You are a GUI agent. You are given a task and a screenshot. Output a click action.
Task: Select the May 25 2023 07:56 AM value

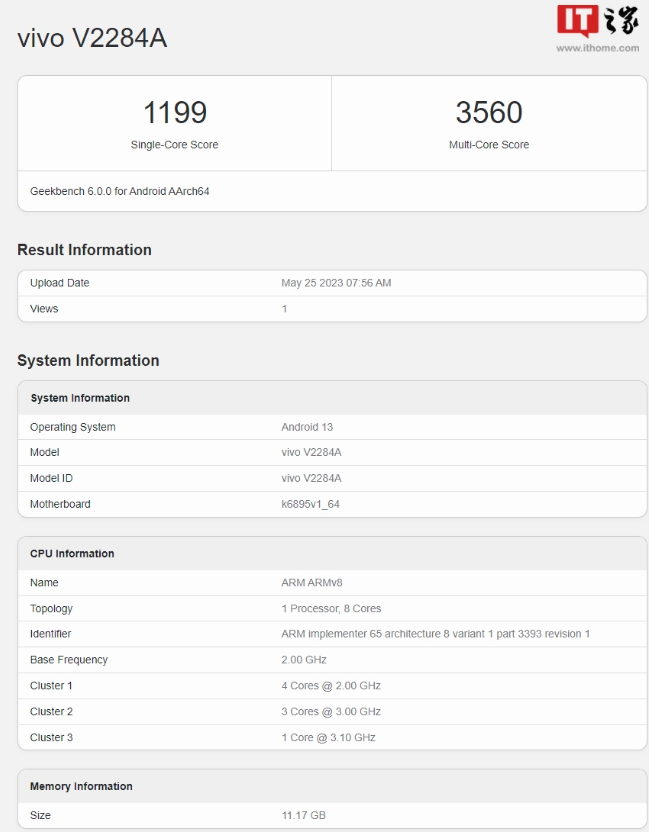coord(336,283)
